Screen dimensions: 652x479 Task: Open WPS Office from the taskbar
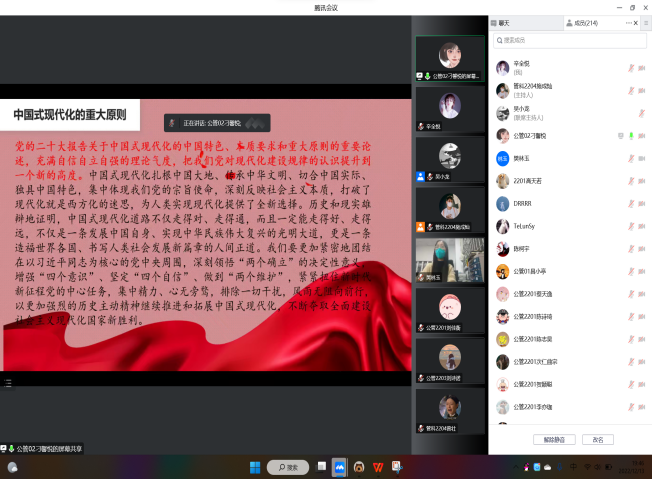click(378, 466)
